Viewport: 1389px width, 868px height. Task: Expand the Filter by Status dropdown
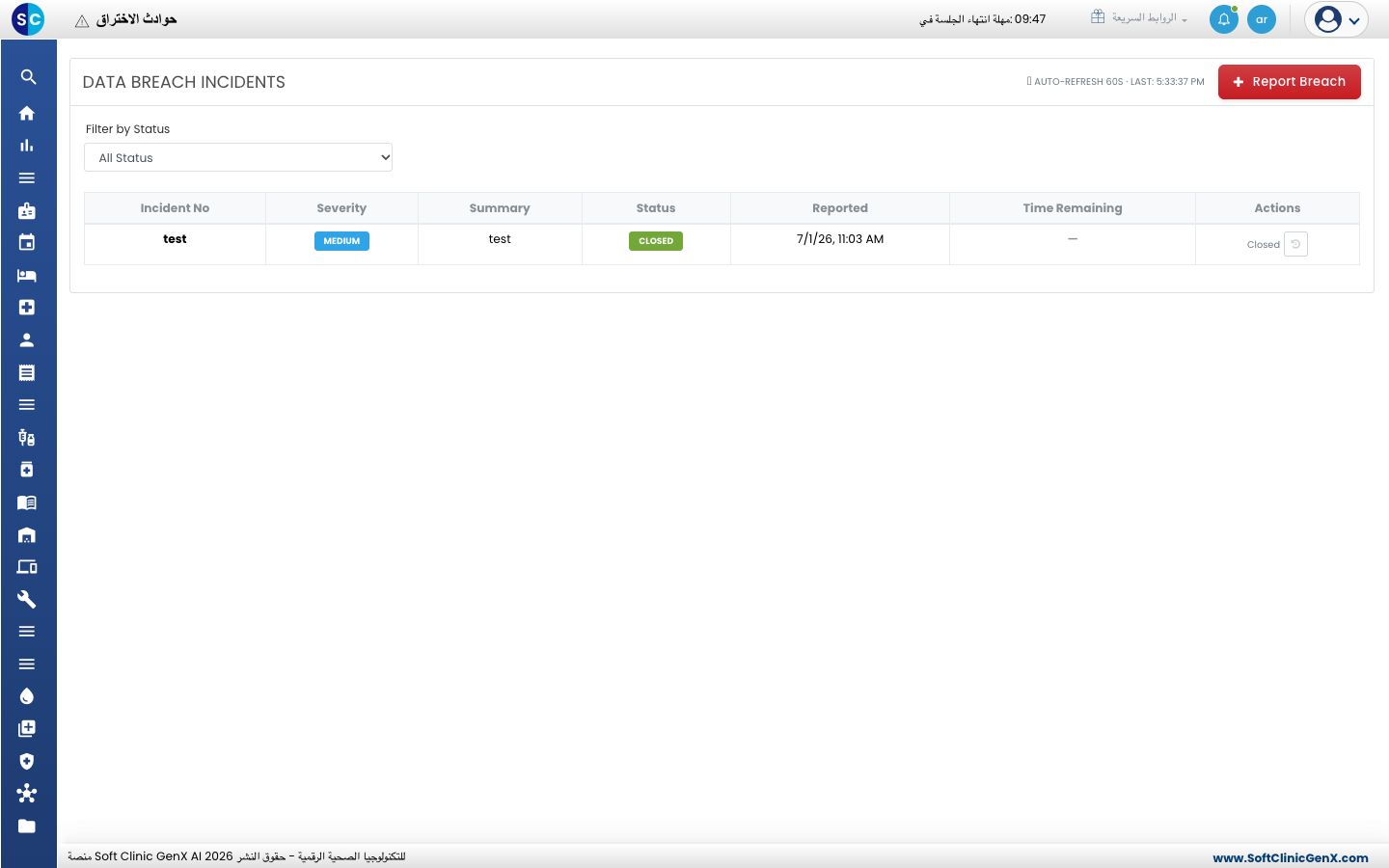(238, 157)
